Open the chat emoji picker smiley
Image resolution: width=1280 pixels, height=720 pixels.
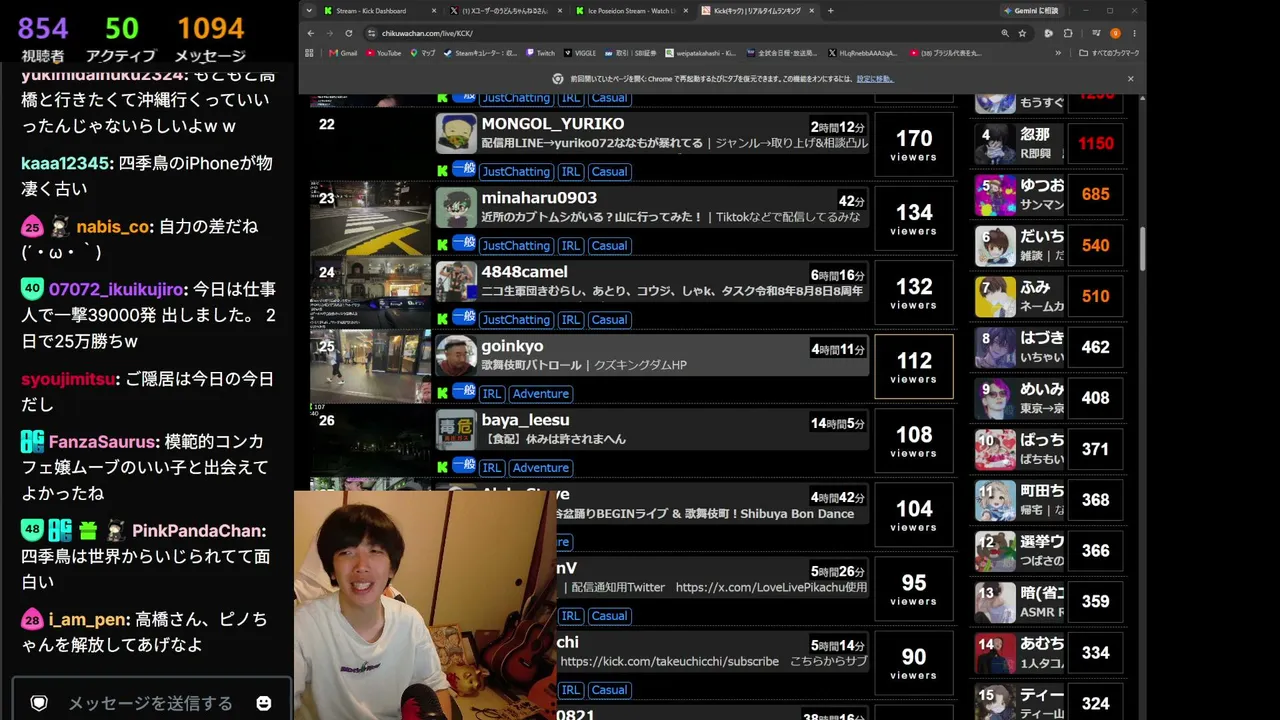264,703
